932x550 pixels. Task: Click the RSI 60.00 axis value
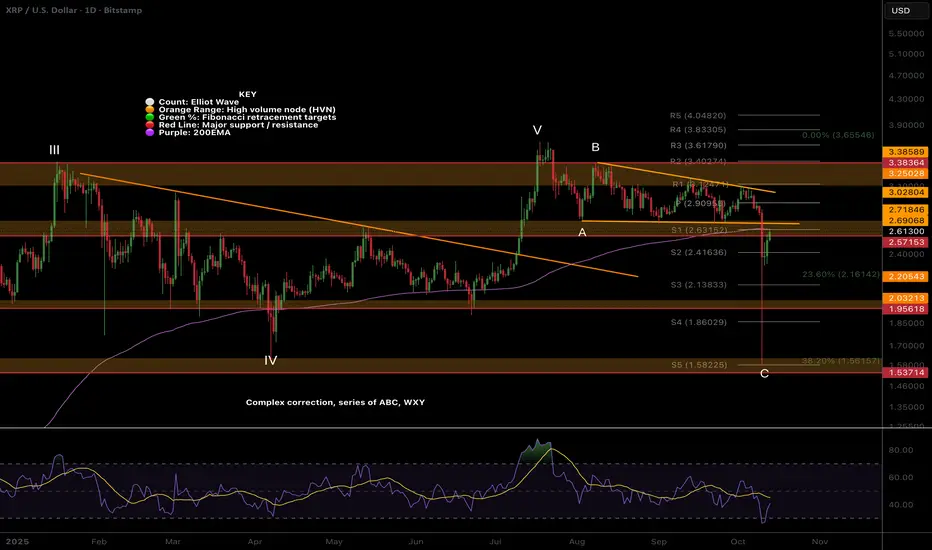(900, 477)
